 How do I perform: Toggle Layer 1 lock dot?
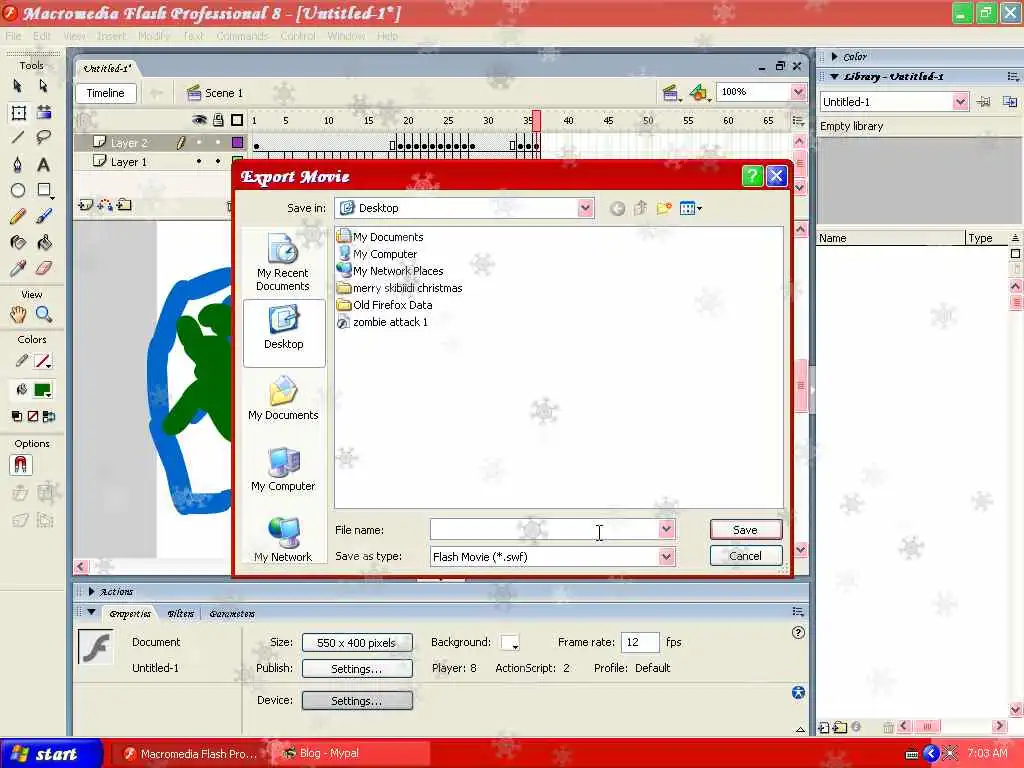(x=218, y=161)
